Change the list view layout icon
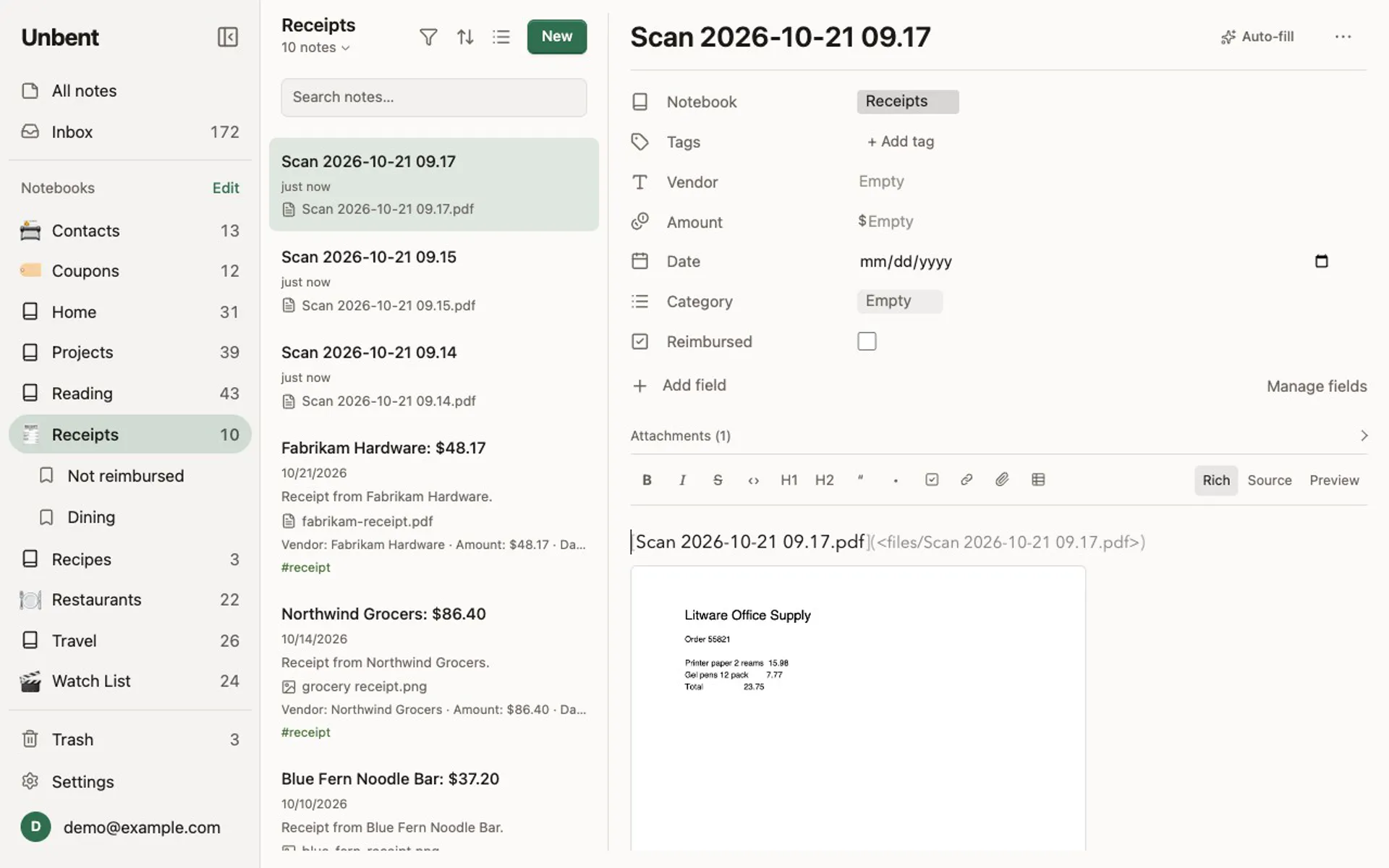The image size is (1389, 868). (501, 37)
